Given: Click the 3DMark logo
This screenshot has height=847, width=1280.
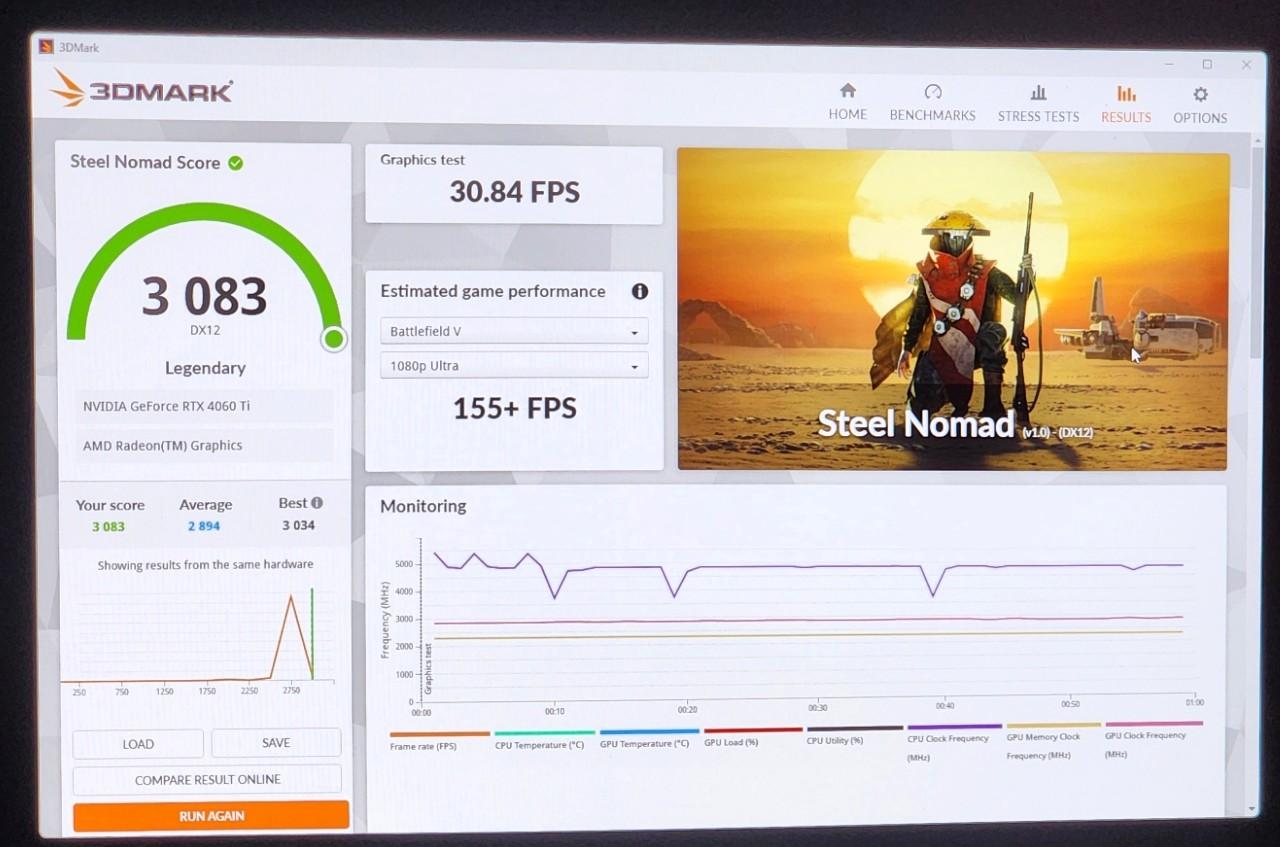Looking at the screenshot, I should click(141, 90).
